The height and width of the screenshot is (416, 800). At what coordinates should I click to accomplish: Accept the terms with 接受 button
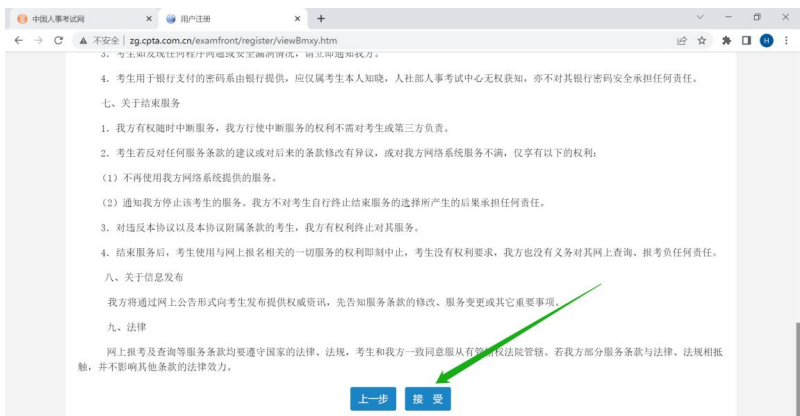(x=428, y=398)
